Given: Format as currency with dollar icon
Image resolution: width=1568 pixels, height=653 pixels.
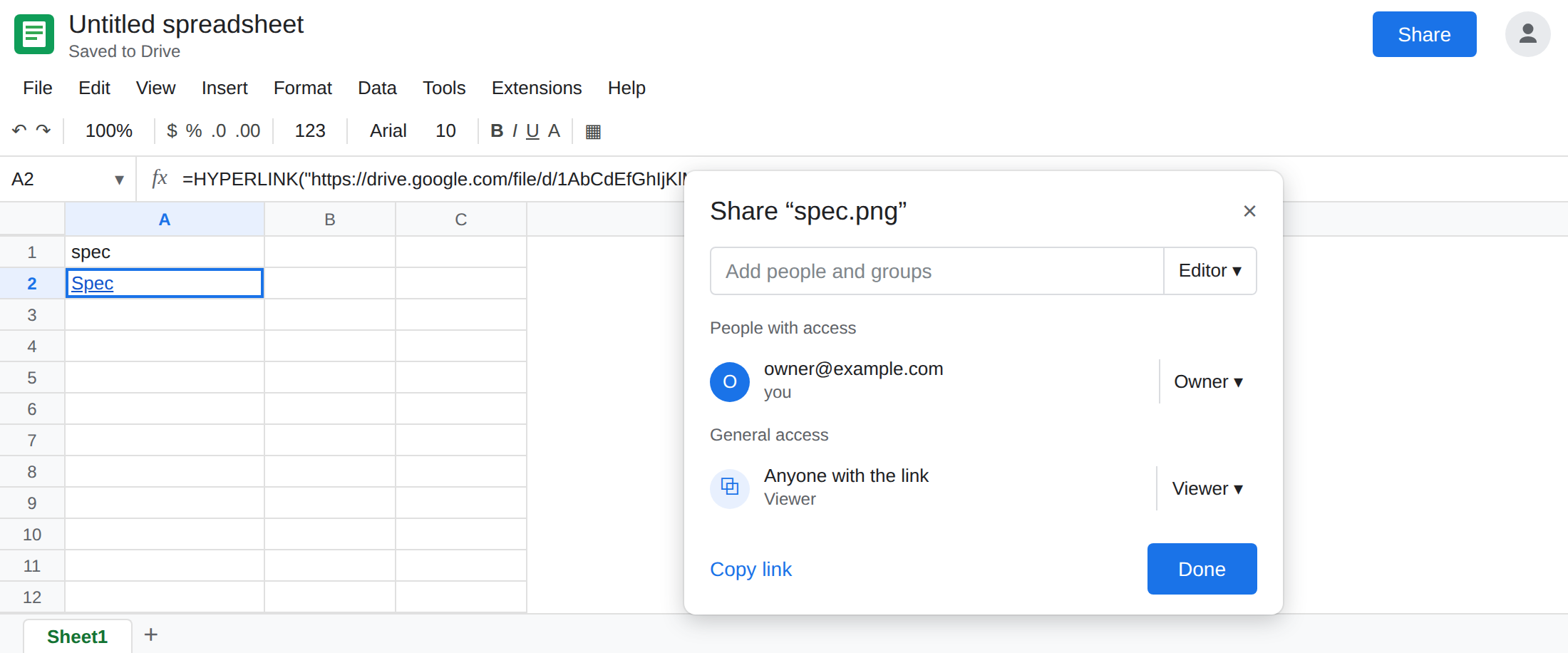Looking at the screenshot, I should (x=172, y=130).
